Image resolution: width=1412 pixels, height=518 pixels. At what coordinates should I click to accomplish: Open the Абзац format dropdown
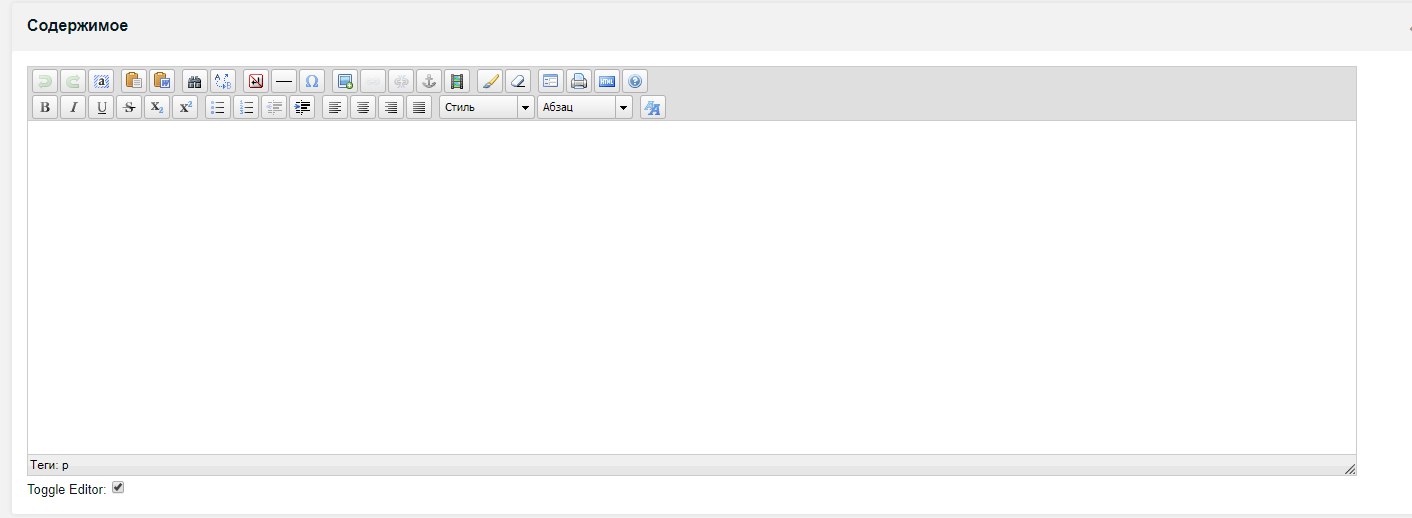click(x=585, y=107)
